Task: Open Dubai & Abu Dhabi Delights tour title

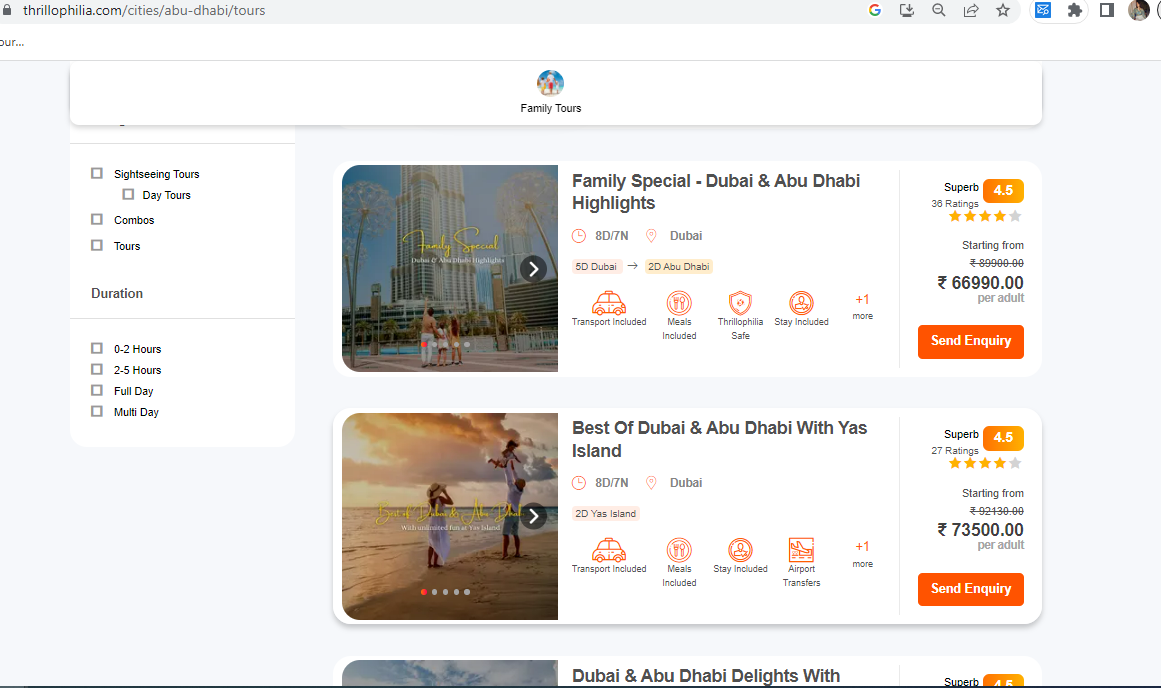Action: click(x=706, y=675)
